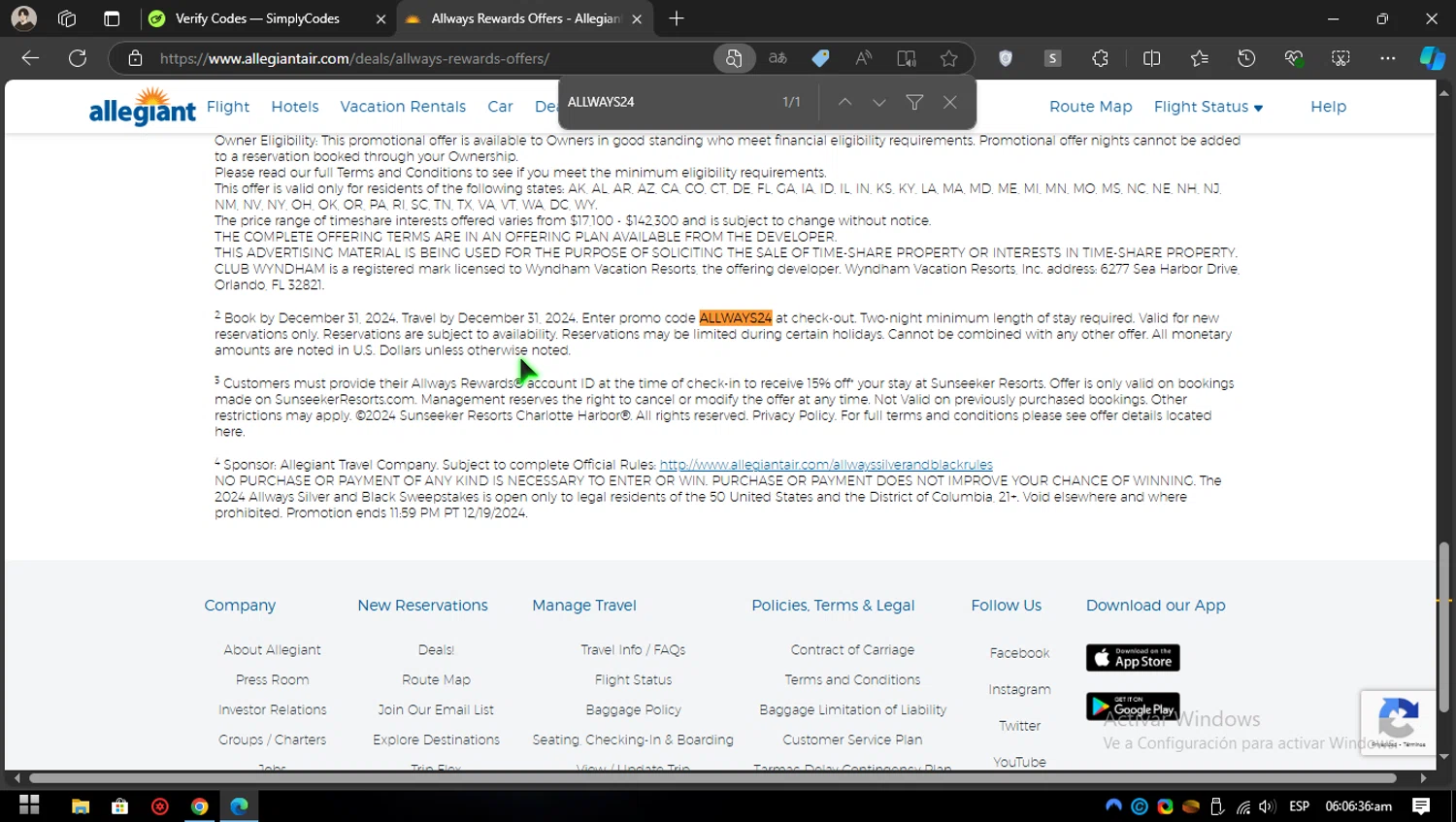This screenshot has height=822, width=1456.
Task: Close the find on page bar
Action: [950, 102]
